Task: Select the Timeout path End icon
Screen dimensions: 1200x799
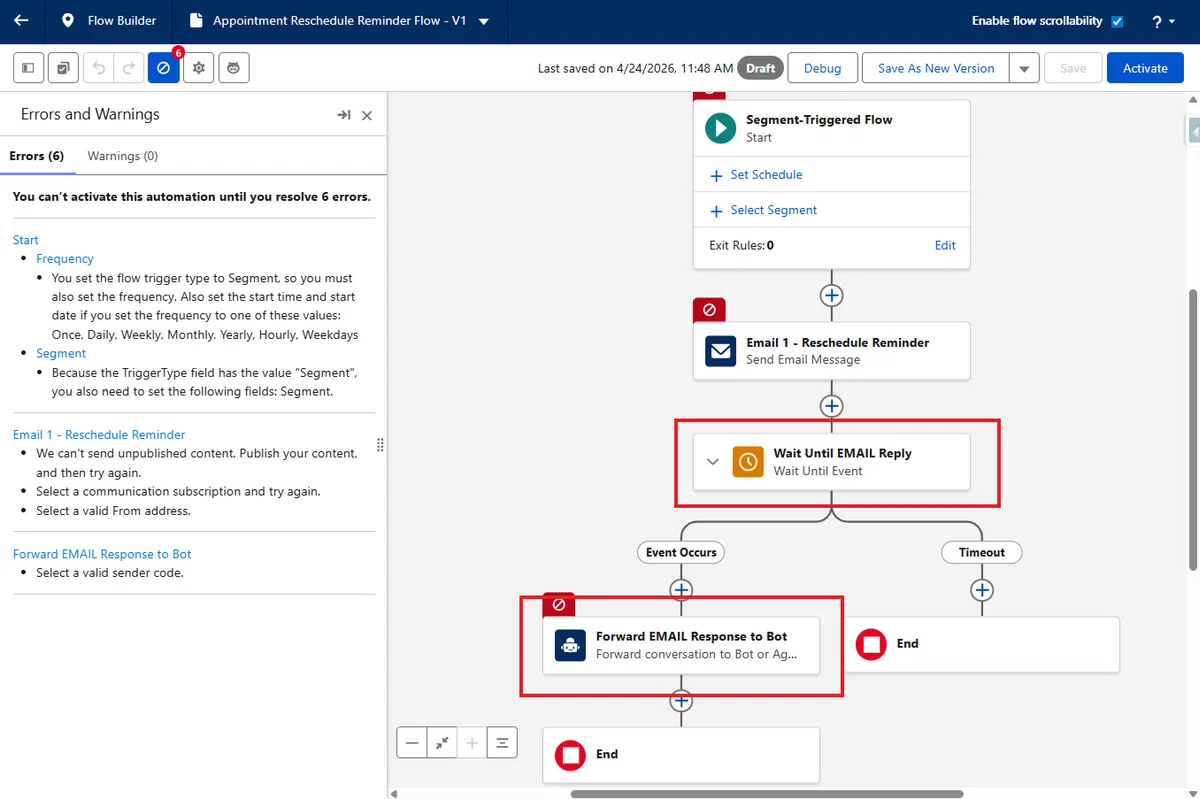Action: pos(871,644)
